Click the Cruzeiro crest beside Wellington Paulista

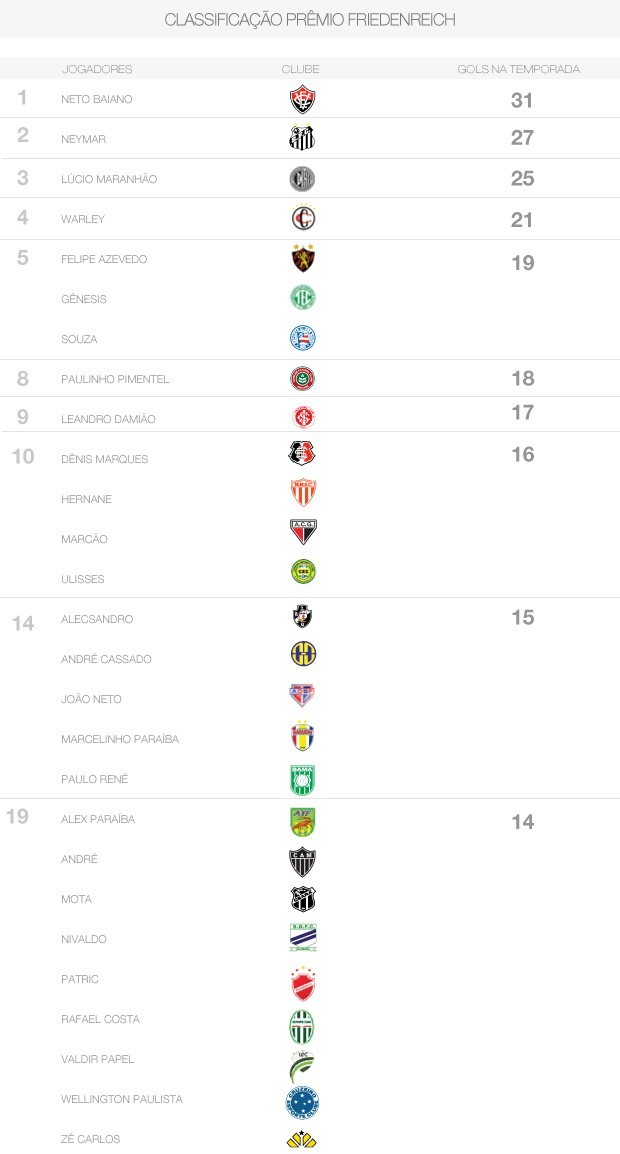click(x=302, y=1102)
